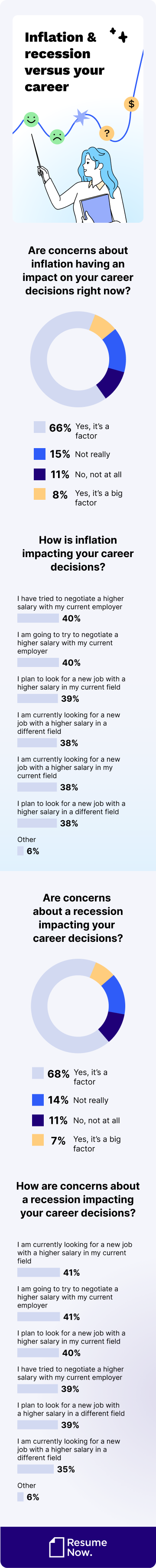This screenshot has height=1568, width=156.
Task: Click the green sad face icon
Action: click(56, 136)
